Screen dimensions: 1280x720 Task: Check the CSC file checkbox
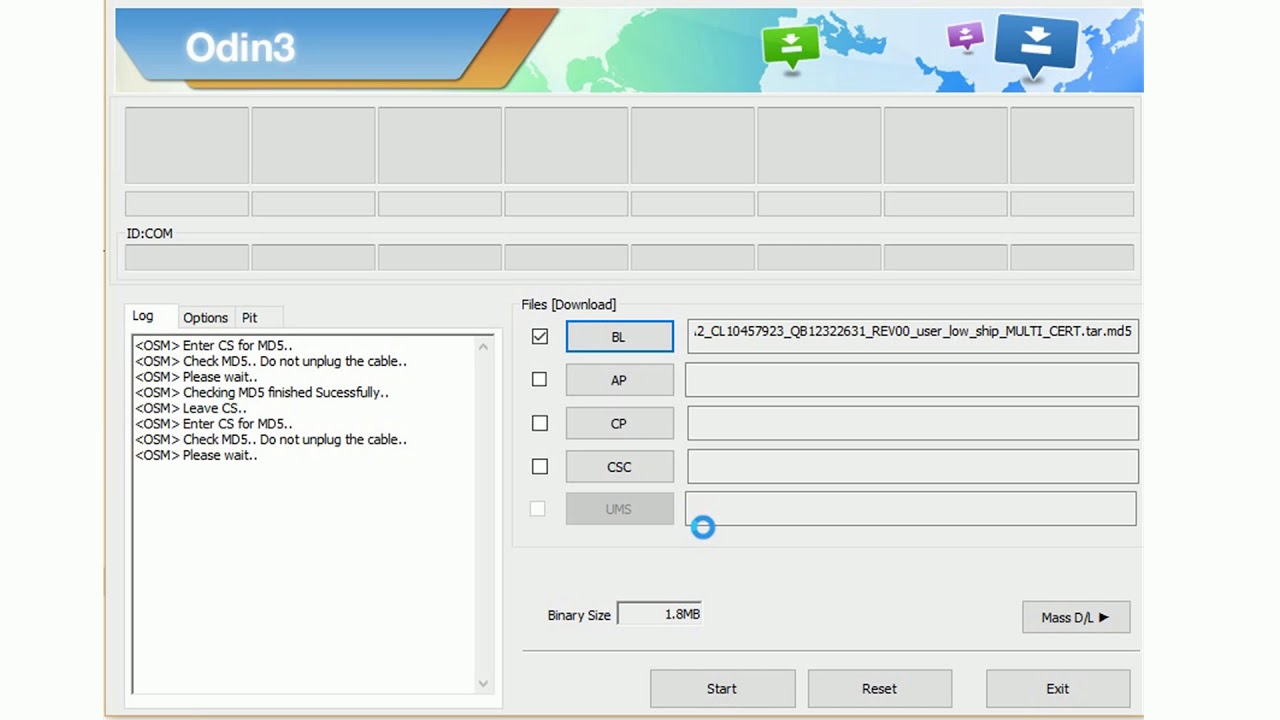pyautogui.click(x=540, y=466)
